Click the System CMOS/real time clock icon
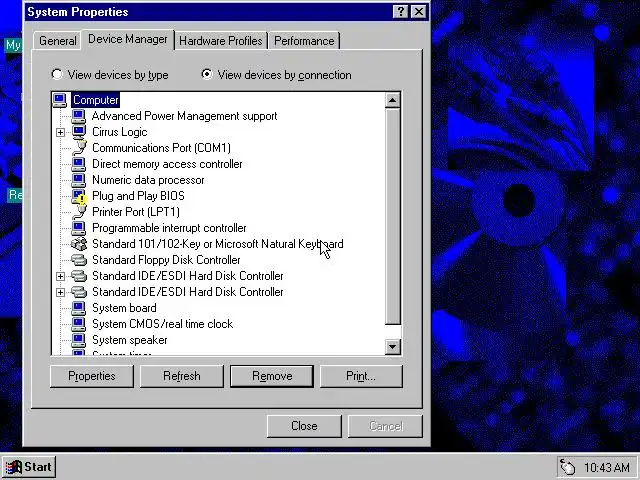The width and height of the screenshot is (640, 480). coord(78,324)
